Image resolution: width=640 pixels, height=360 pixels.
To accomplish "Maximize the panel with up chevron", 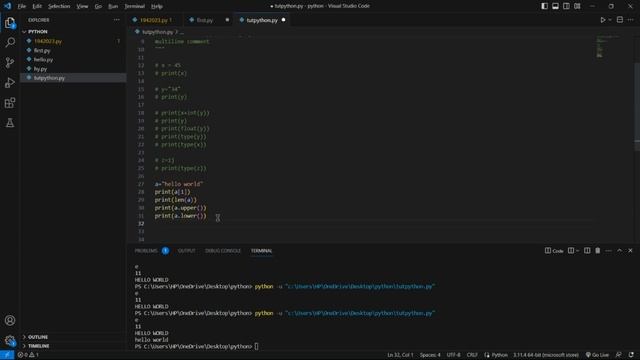I will tap(620, 251).
